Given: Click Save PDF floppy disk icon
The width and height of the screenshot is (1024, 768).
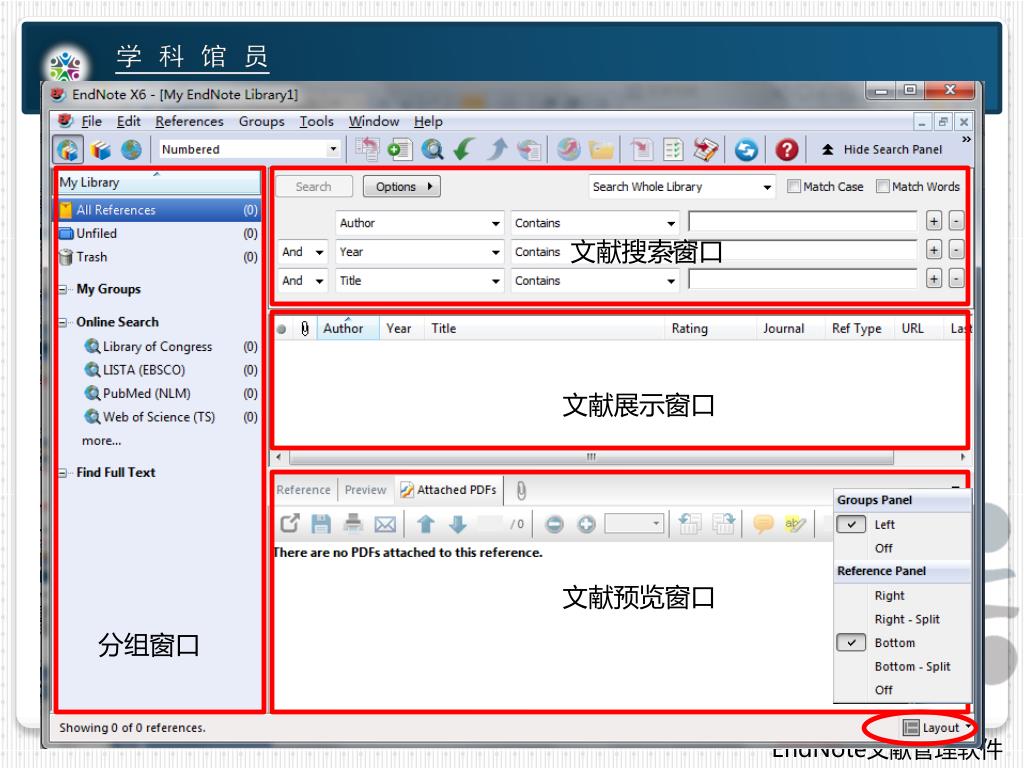Looking at the screenshot, I should tap(321, 524).
